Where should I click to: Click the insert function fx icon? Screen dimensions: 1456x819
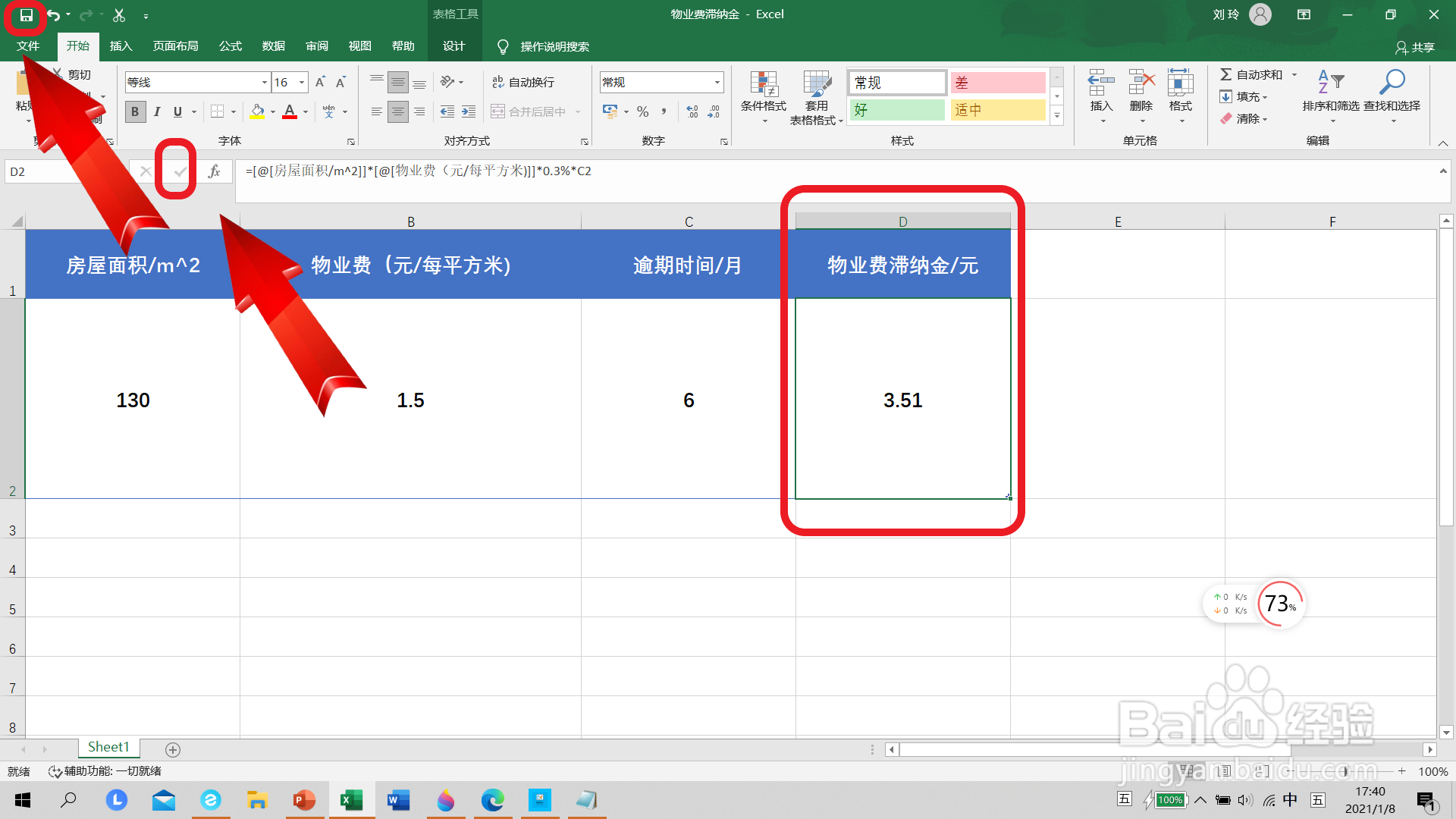(215, 171)
